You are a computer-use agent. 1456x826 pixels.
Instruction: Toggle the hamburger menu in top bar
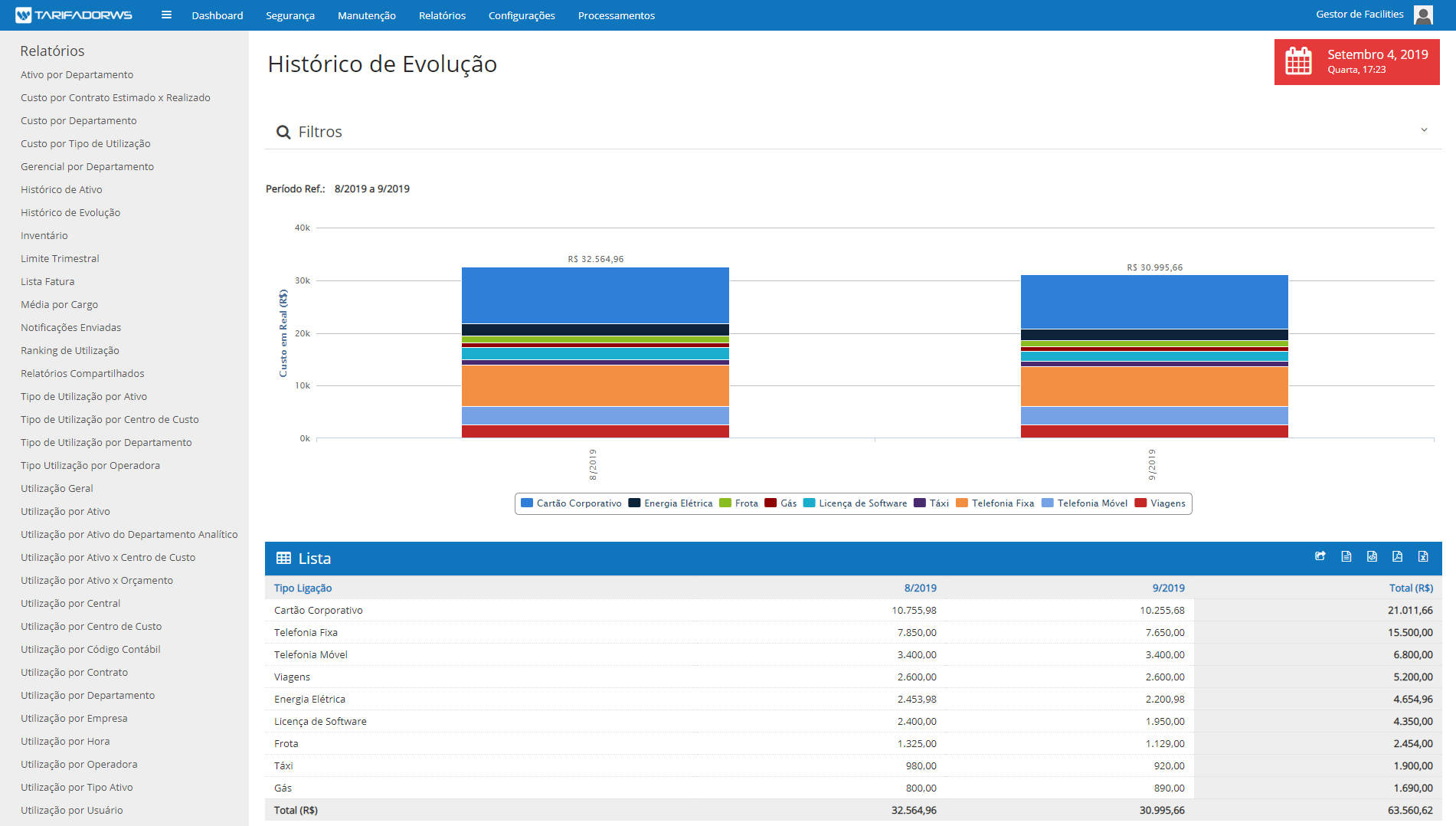coord(166,15)
